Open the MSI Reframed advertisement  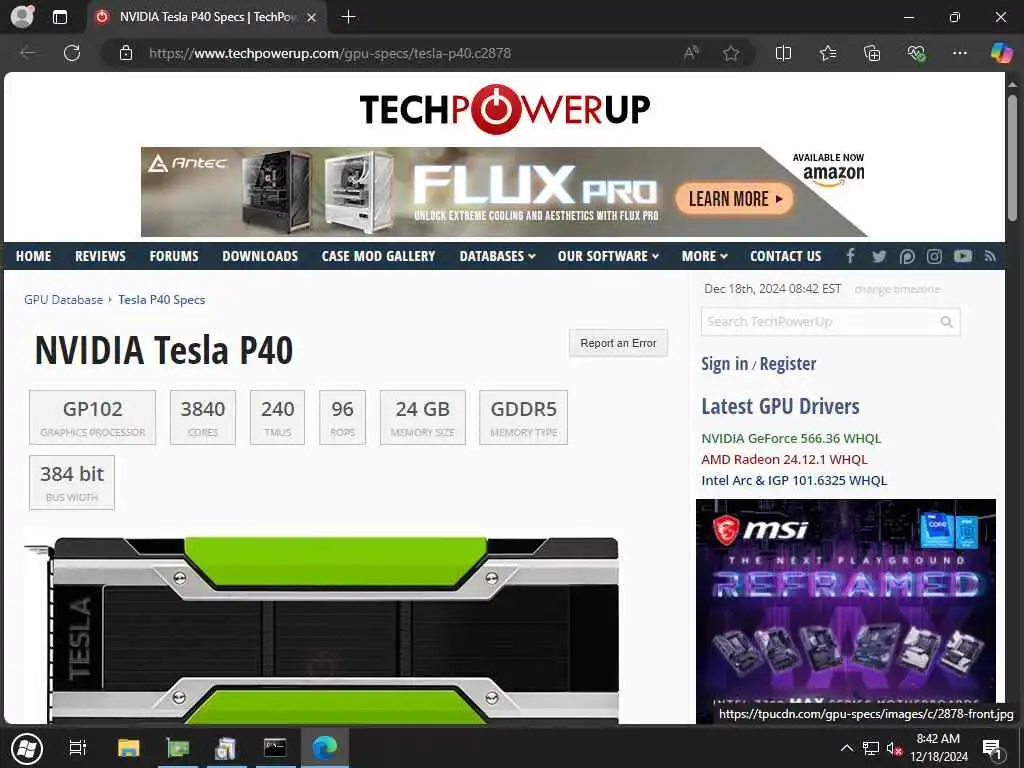coord(846,611)
